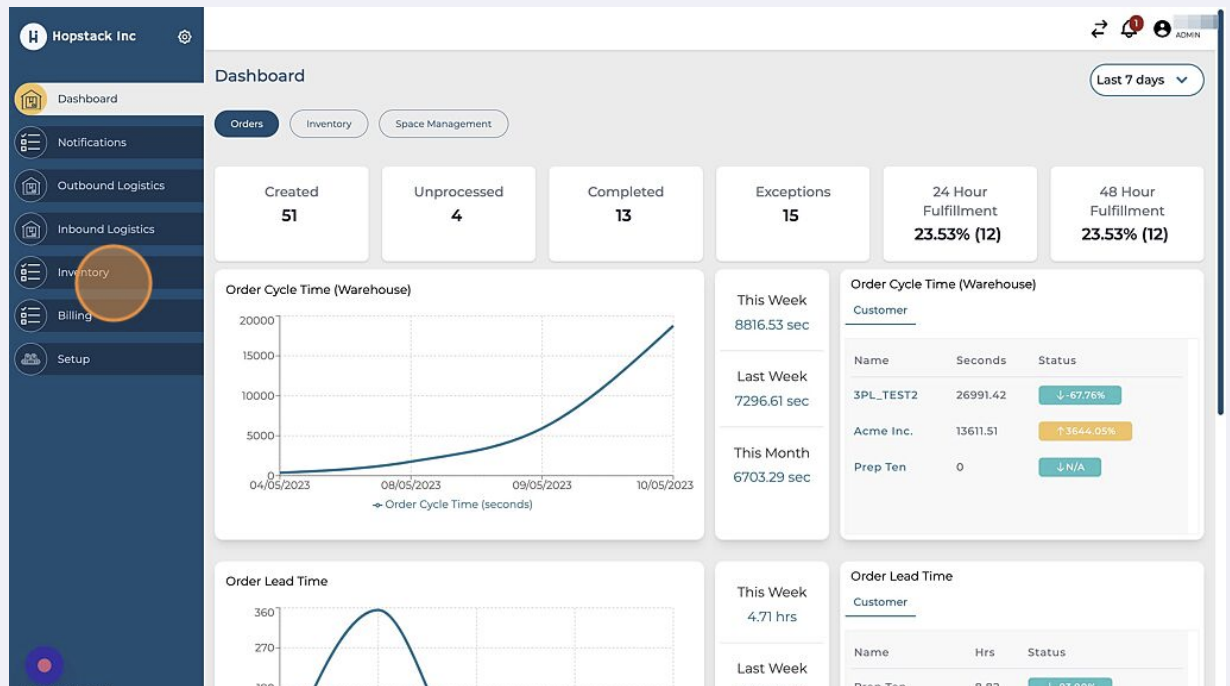Image resolution: width=1230 pixels, height=686 pixels.
Task: Switch to the Space Management tab
Action: click(x=443, y=124)
